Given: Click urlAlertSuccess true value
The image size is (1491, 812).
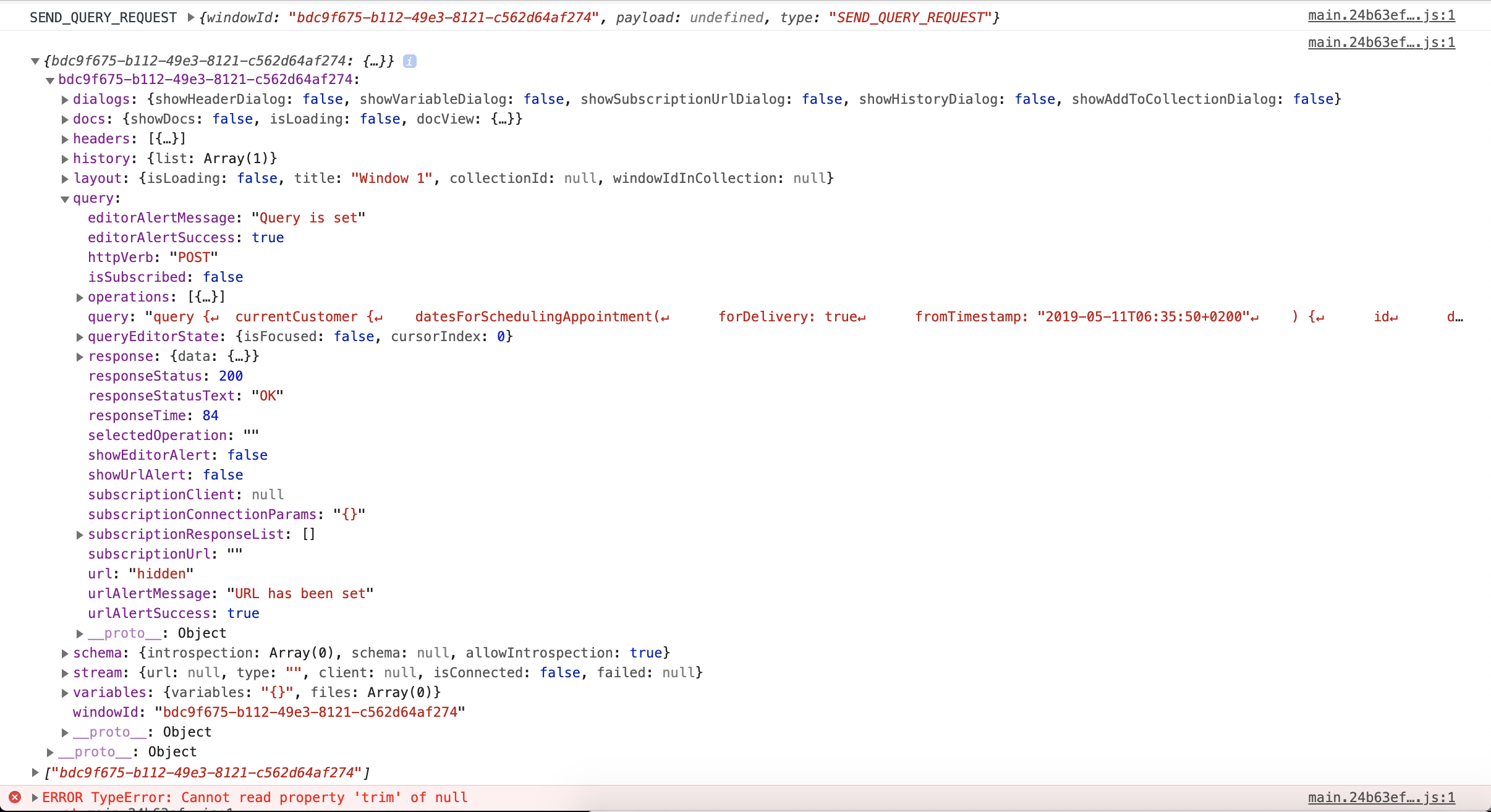Looking at the screenshot, I should (x=243, y=613).
